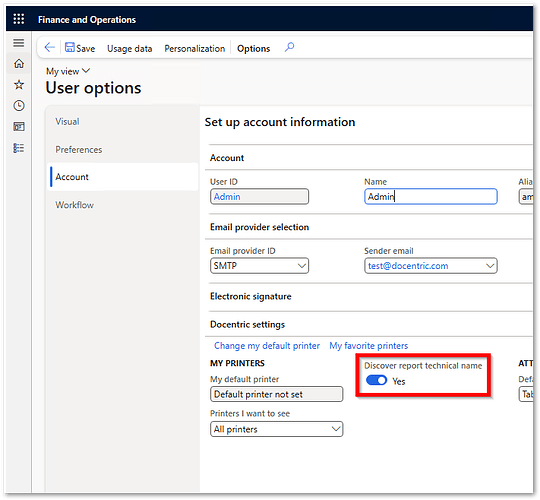Switch to the Preferences tab
The width and height of the screenshot is (540, 500).
pos(79,149)
